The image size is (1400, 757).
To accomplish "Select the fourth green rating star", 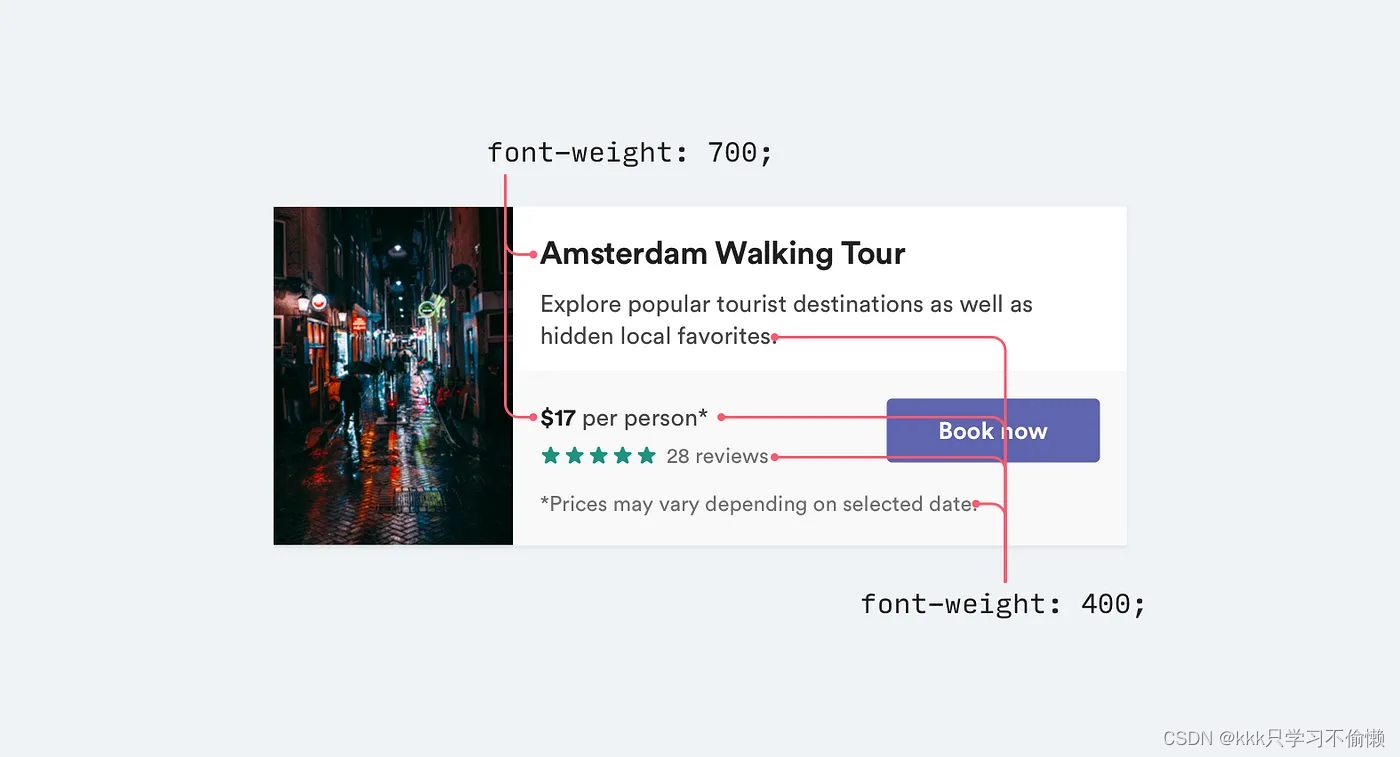I will coord(622,456).
